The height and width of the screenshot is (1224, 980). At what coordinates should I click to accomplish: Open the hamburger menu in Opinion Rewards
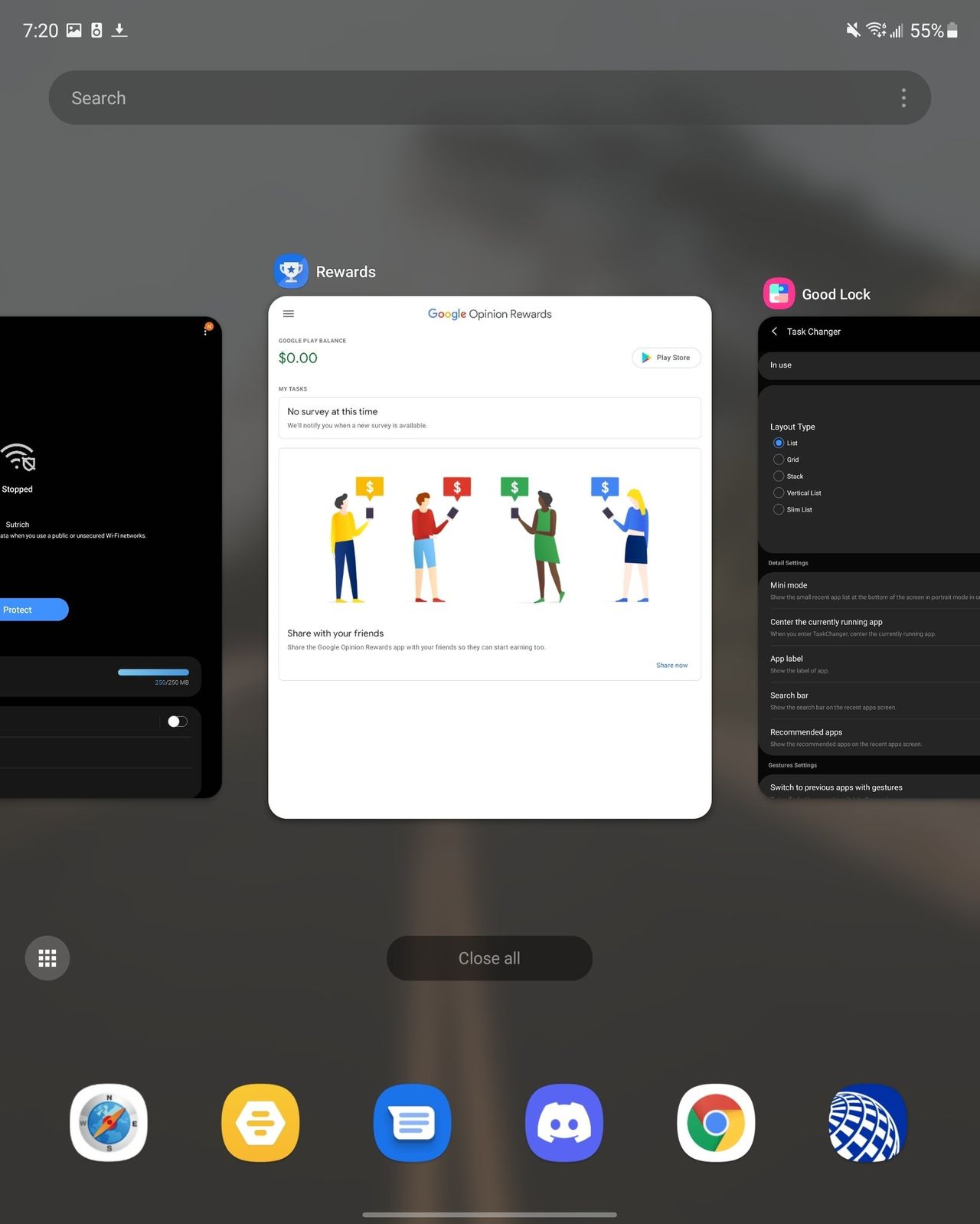(x=289, y=314)
